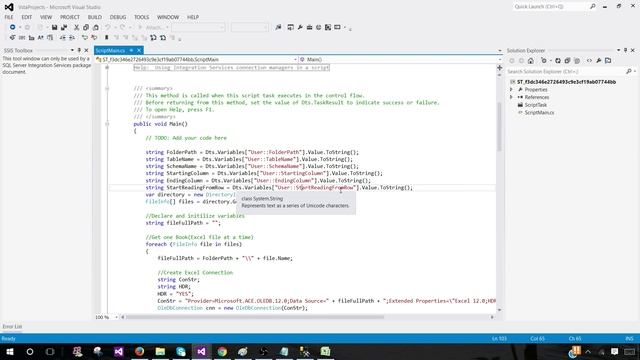Open Chrome from the taskbar

point(222,351)
